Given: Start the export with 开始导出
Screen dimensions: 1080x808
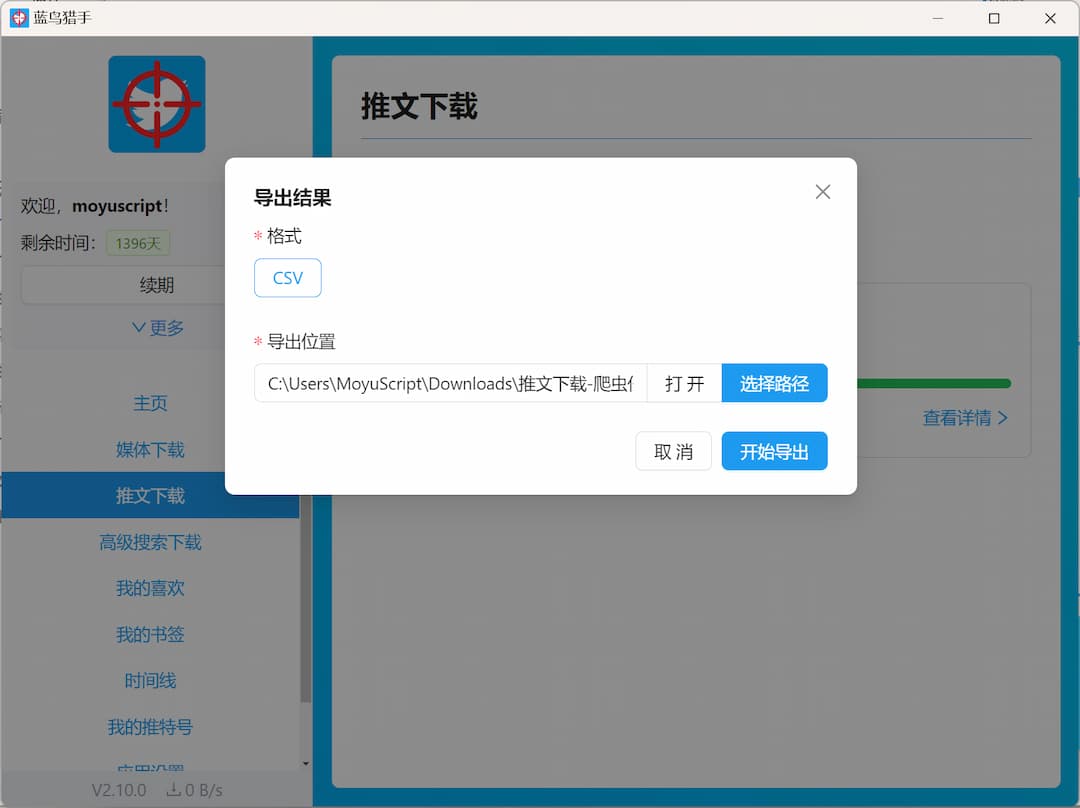Looking at the screenshot, I should coord(774,451).
